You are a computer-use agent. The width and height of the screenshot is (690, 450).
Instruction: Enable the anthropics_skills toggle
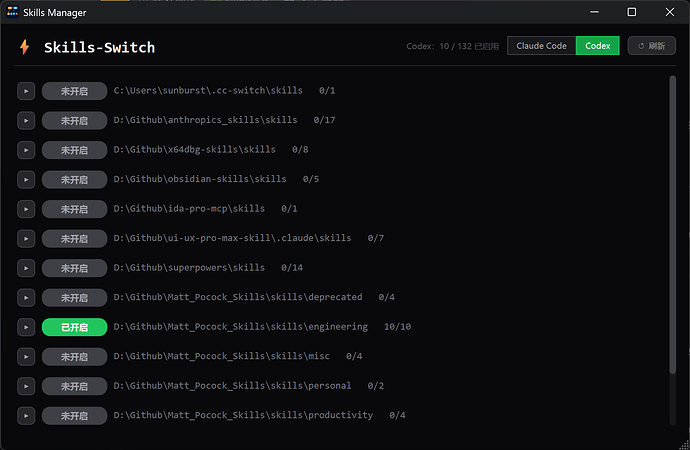74,121
